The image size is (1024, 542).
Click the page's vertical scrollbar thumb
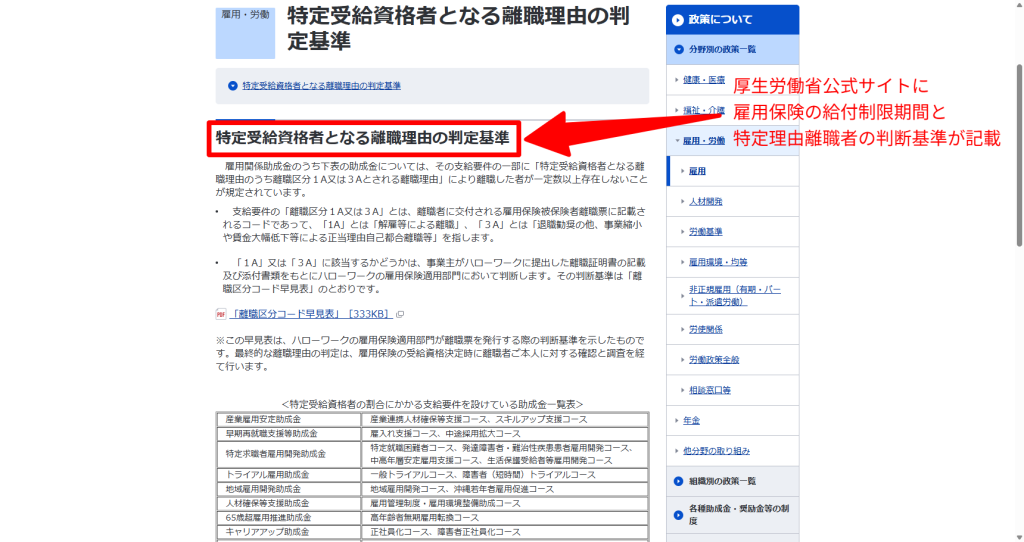(x=1019, y=155)
